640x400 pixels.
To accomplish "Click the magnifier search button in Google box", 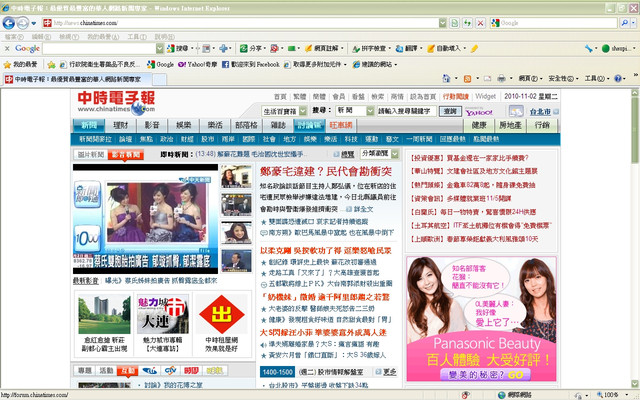I will click(x=624, y=23).
